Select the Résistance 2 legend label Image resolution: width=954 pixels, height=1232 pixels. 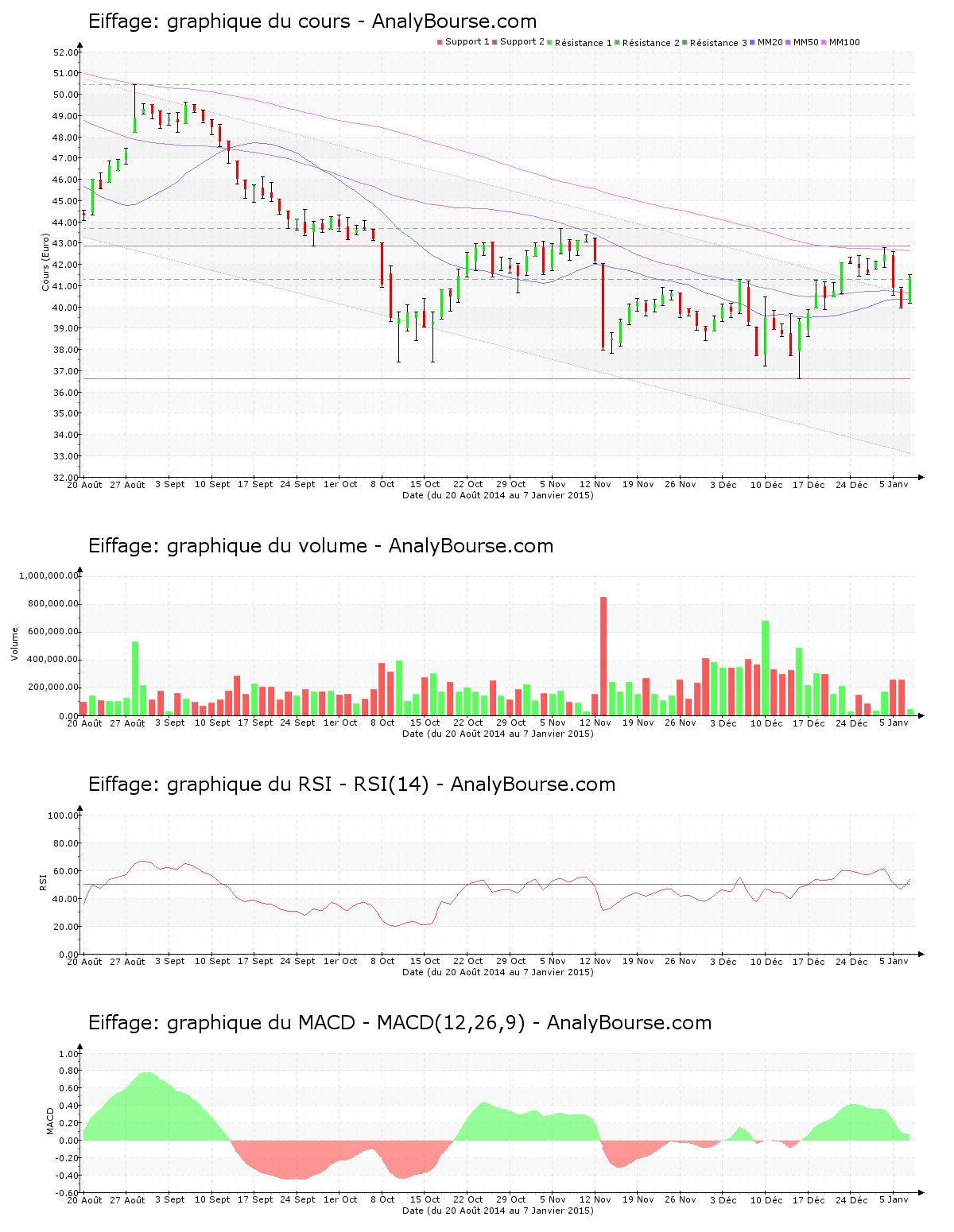tap(651, 43)
